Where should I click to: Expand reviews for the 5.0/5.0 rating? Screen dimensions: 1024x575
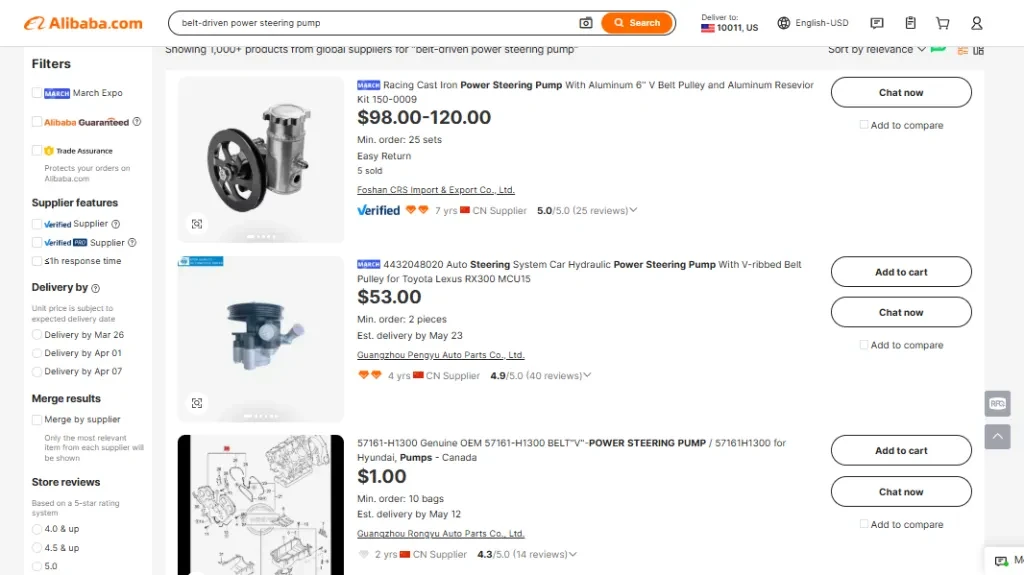(x=633, y=211)
